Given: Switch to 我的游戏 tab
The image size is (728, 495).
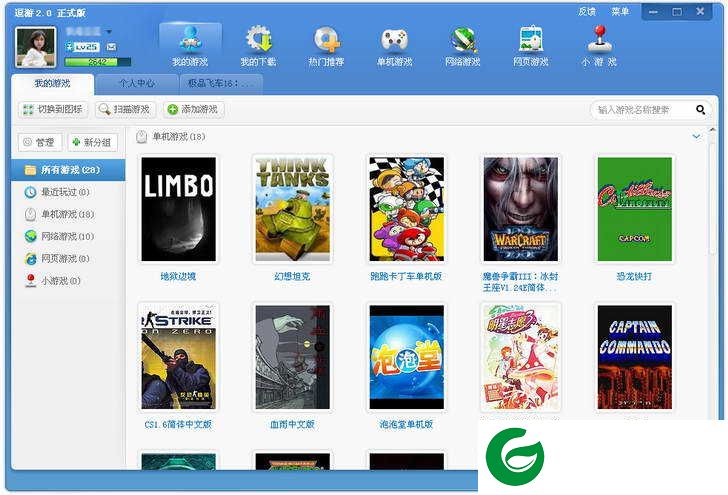Looking at the screenshot, I should 52,84.
